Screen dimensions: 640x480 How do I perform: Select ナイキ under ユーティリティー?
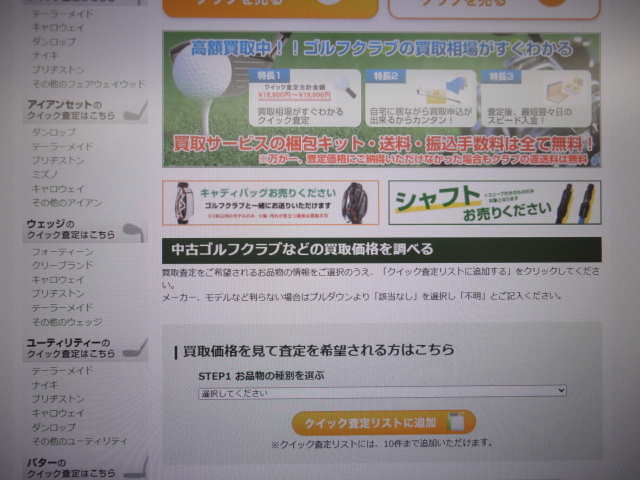pyautogui.click(x=45, y=385)
